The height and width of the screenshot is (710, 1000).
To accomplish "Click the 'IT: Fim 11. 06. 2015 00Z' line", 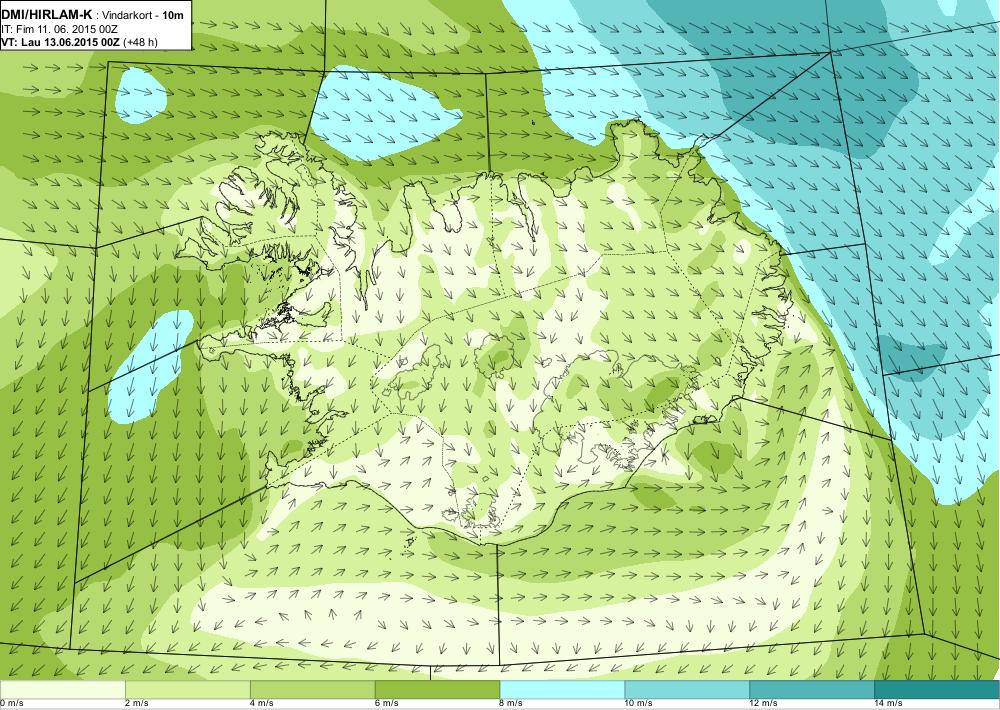I will tap(59, 29).
